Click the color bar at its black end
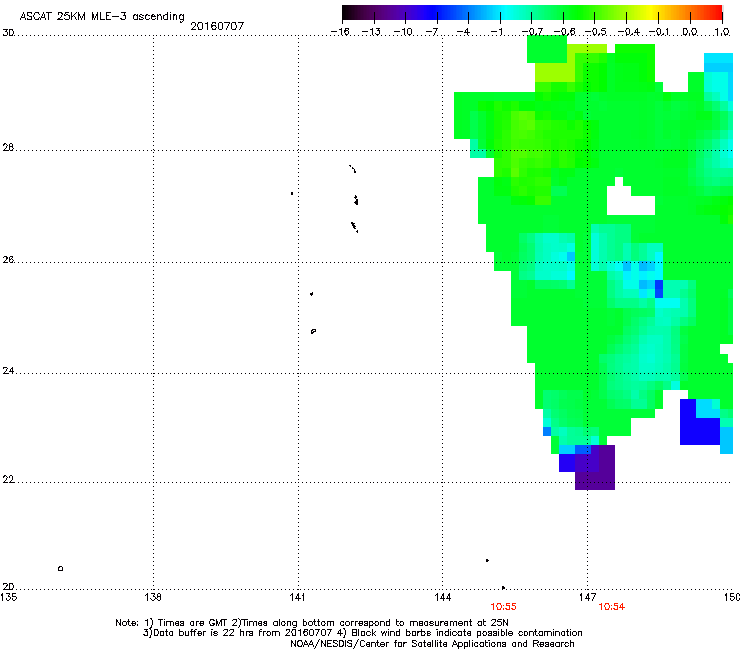 [x=348, y=13]
